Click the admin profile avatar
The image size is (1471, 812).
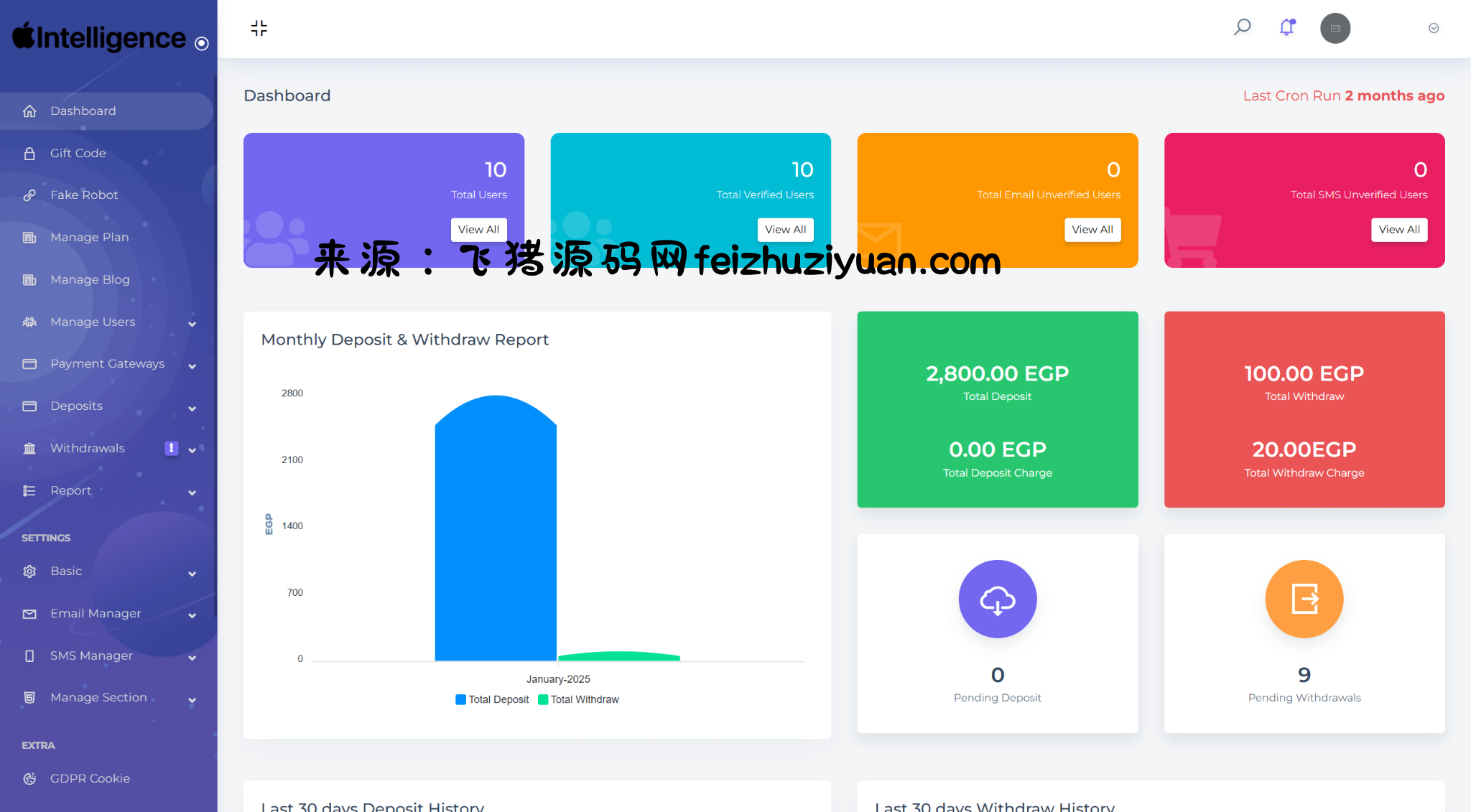pyautogui.click(x=1335, y=28)
